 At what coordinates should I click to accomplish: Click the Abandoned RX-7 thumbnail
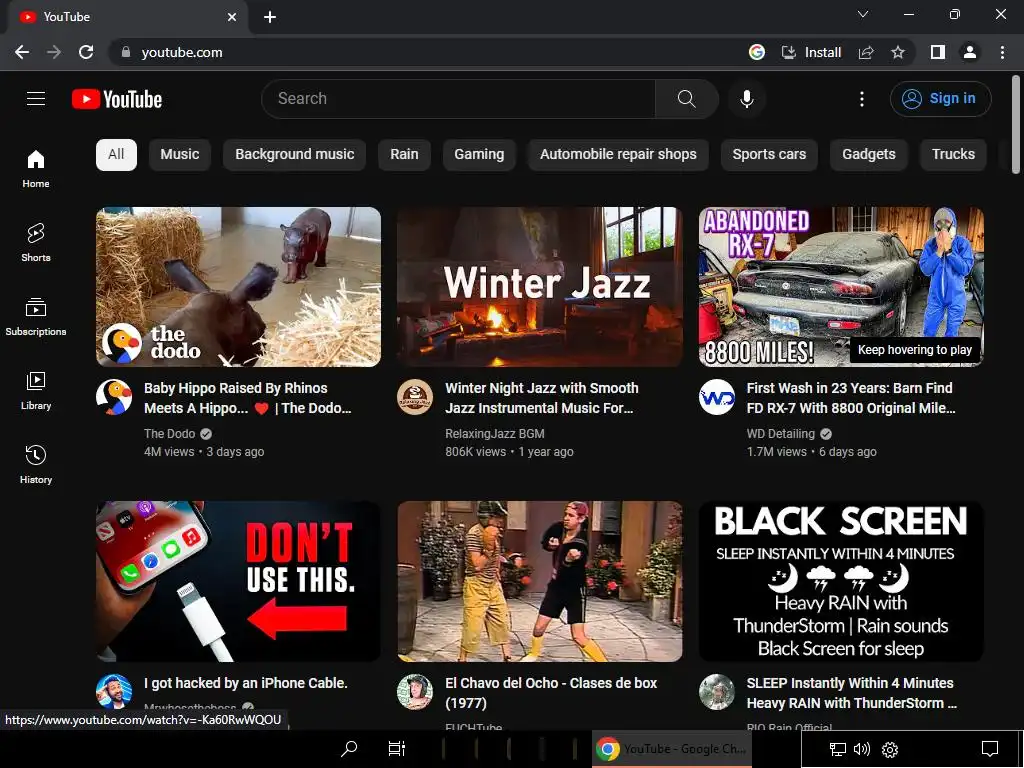(841, 287)
